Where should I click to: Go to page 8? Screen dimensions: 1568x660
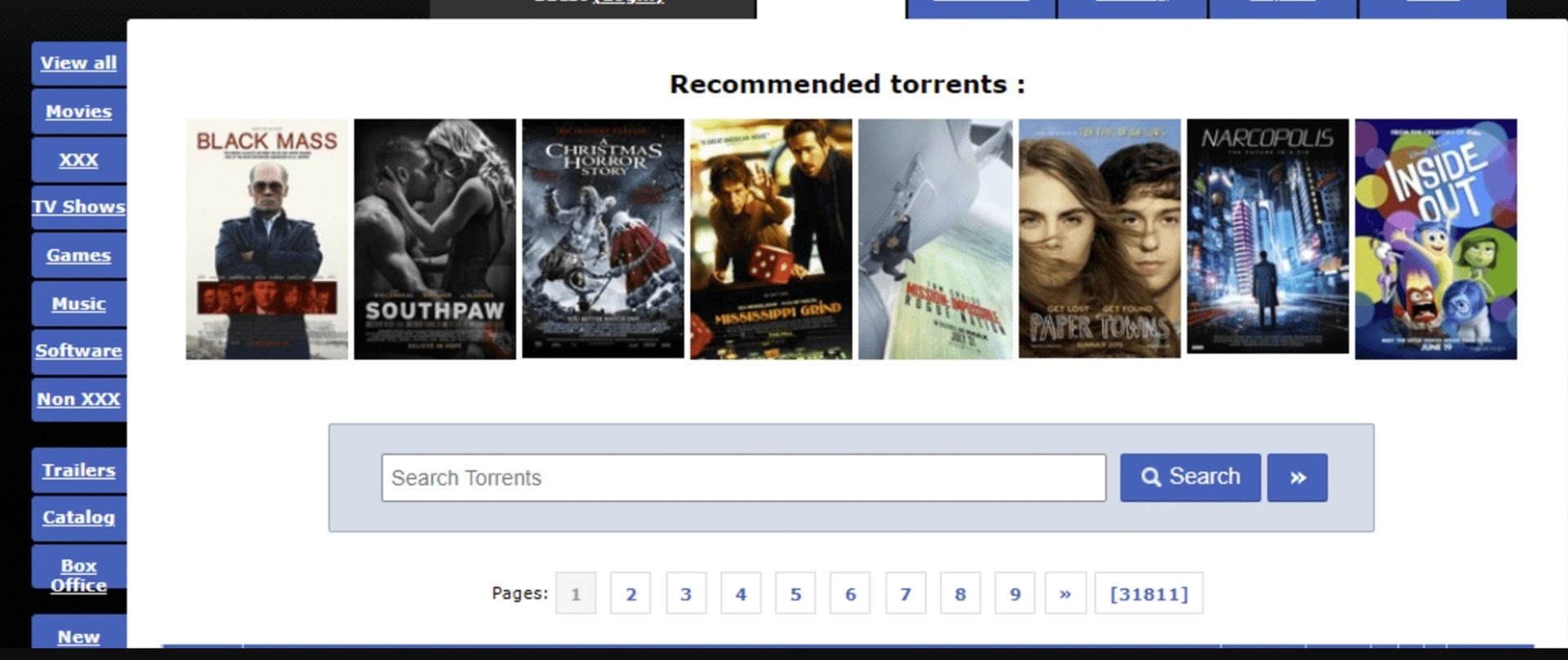pos(960,594)
